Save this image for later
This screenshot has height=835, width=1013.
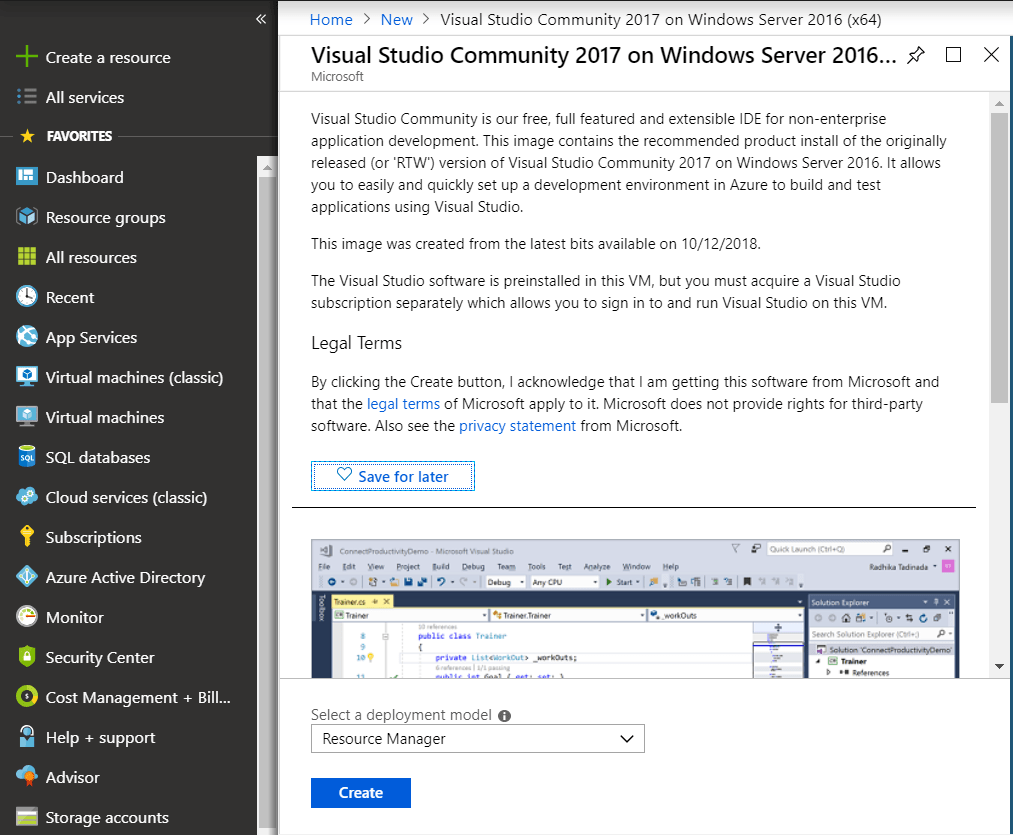(393, 476)
